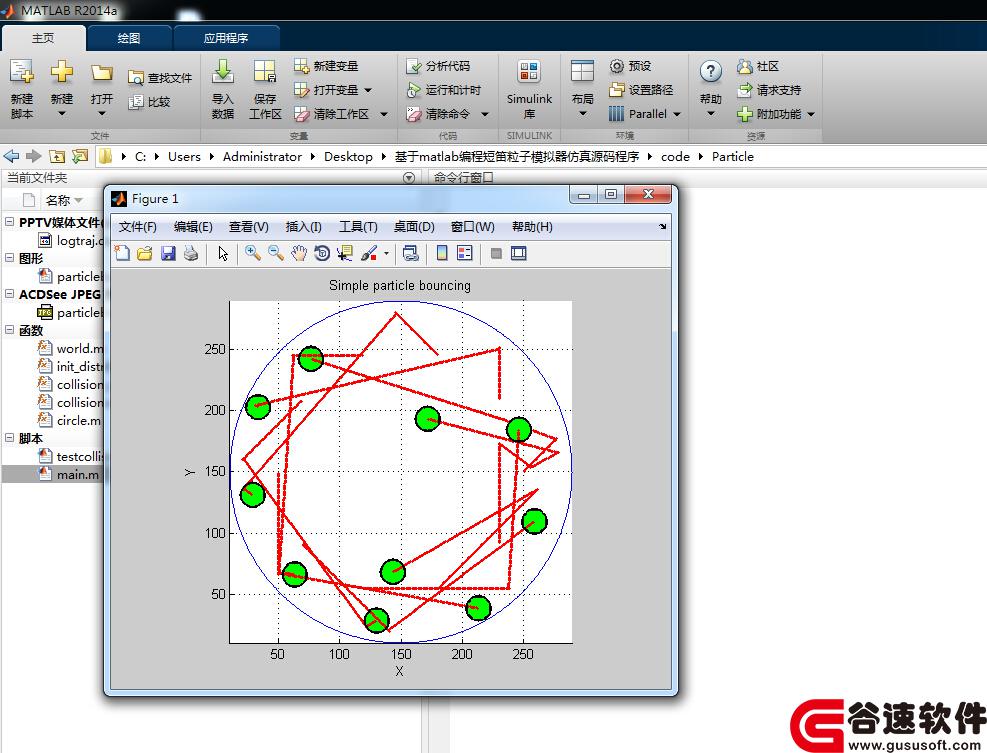Screen dimensions: 987x753
Task: Click the Save Workspace (保存工作区) icon
Action: pyautogui.click(x=265, y=72)
